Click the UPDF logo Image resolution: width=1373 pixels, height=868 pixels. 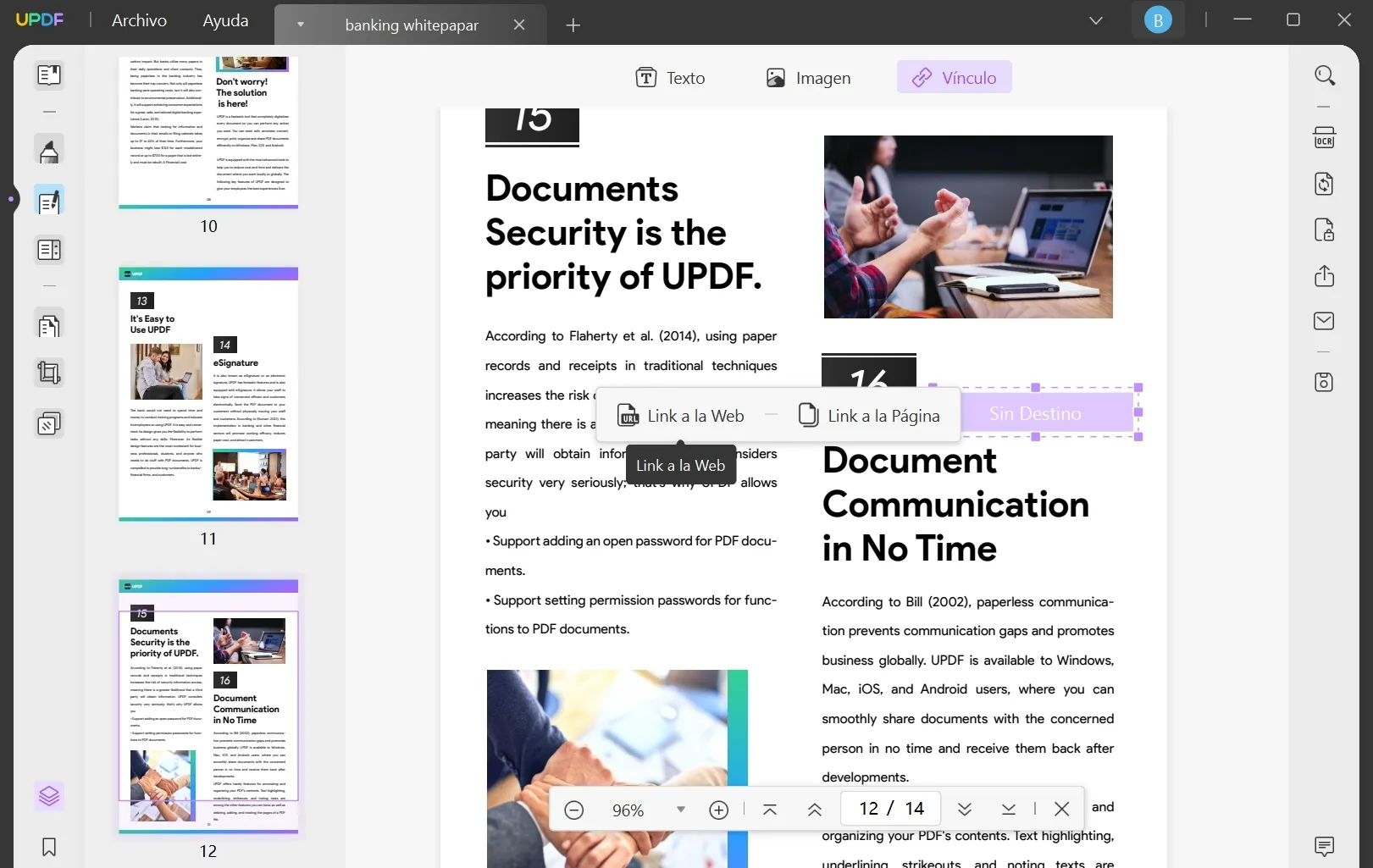click(40, 19)
